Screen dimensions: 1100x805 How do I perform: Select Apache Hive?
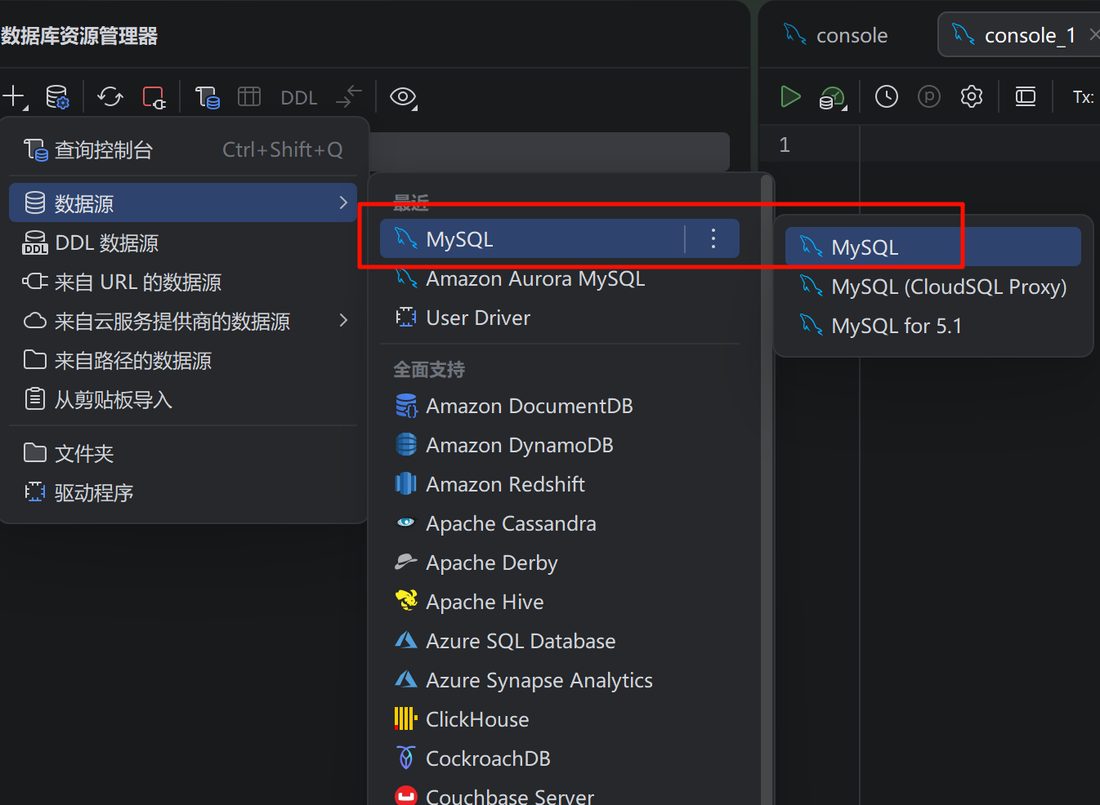[559, 602]
